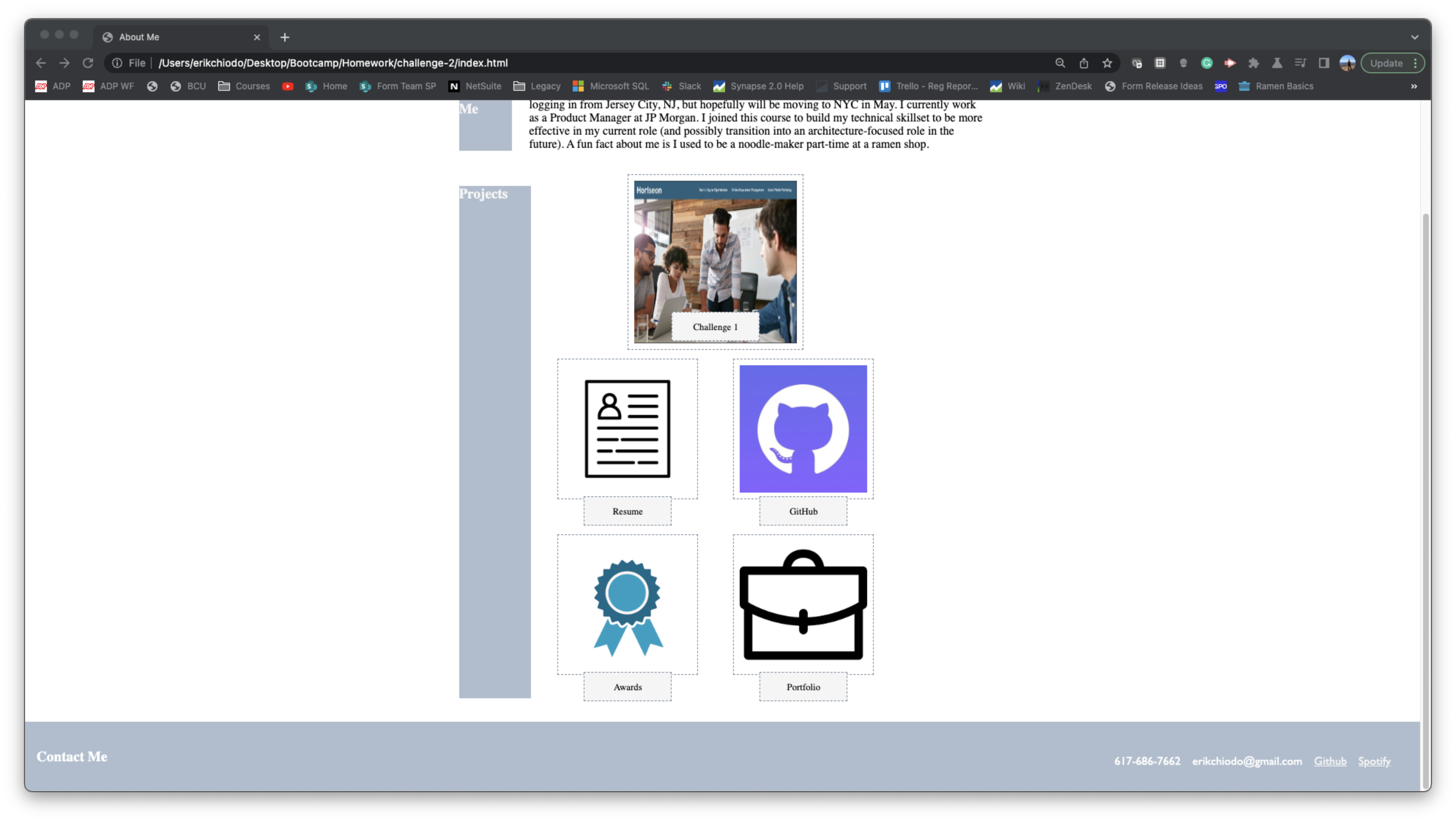Open the page zoom magnifier icon
This screenshot has height=822, width=1456.
(1060, 63)
